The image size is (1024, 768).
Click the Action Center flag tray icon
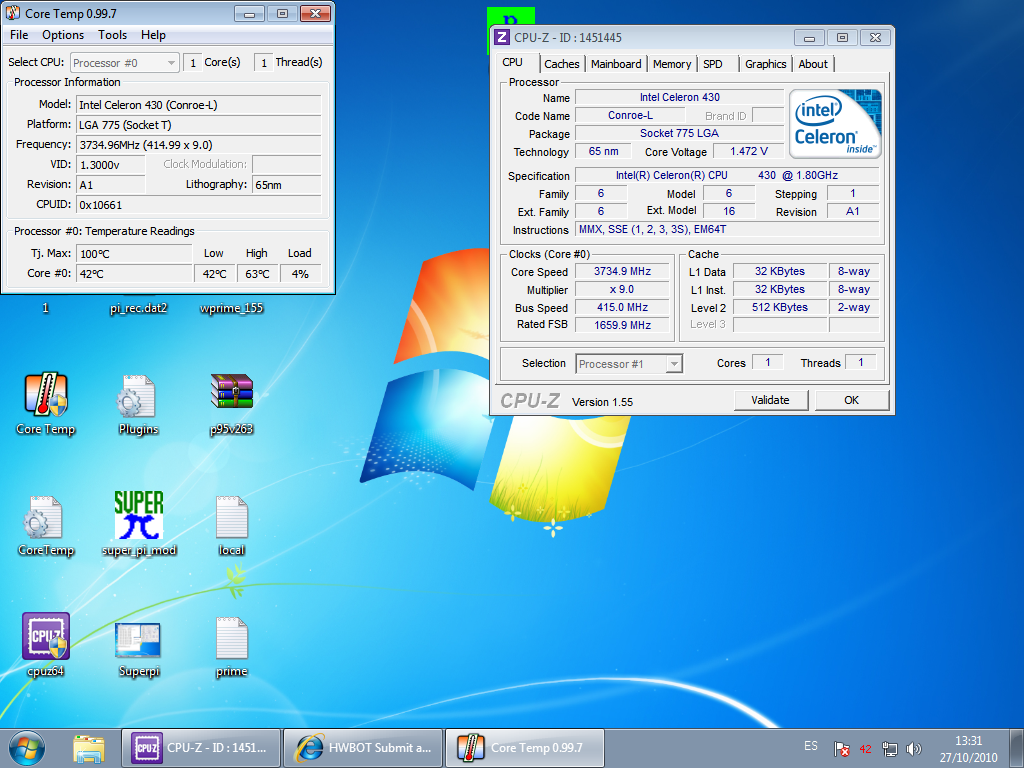(x=842, y=749)
